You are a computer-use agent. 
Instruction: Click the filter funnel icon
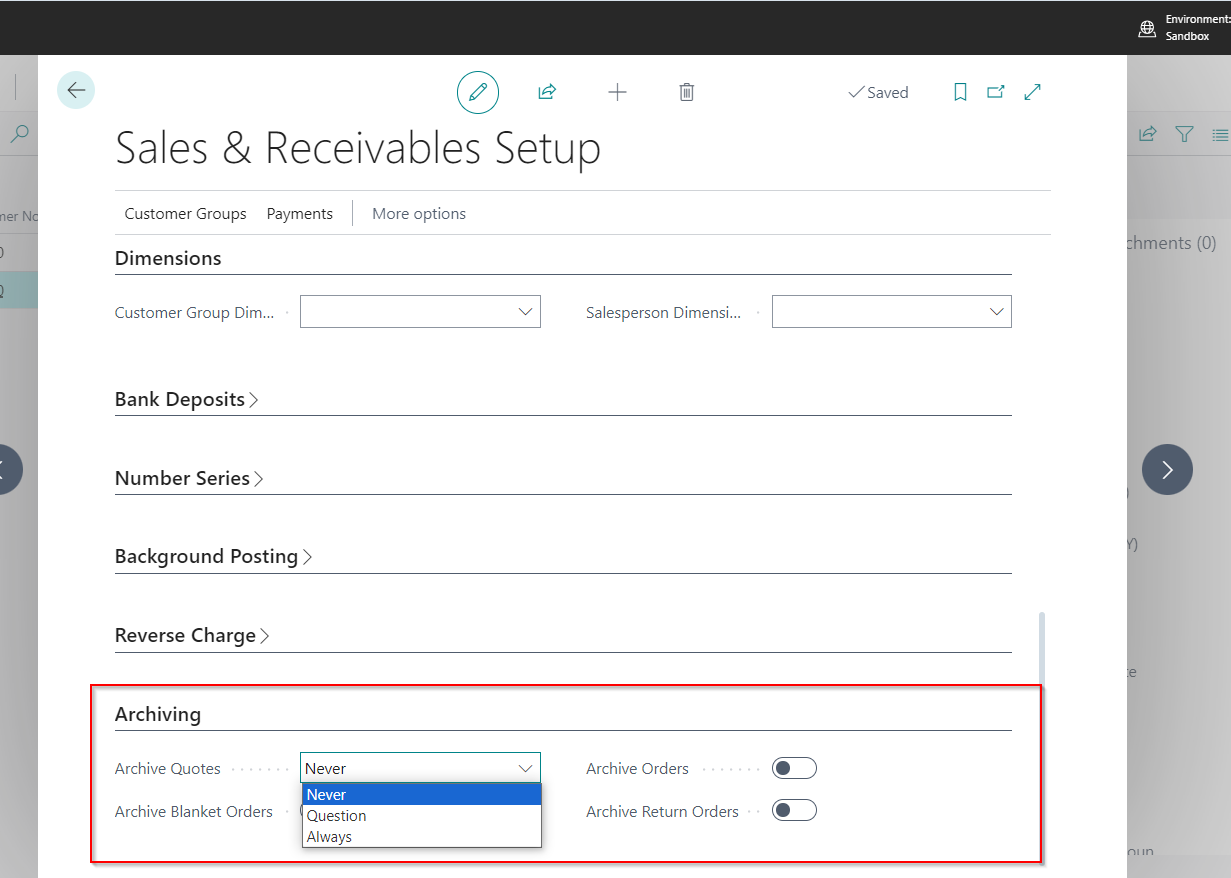click(1184, 134)
